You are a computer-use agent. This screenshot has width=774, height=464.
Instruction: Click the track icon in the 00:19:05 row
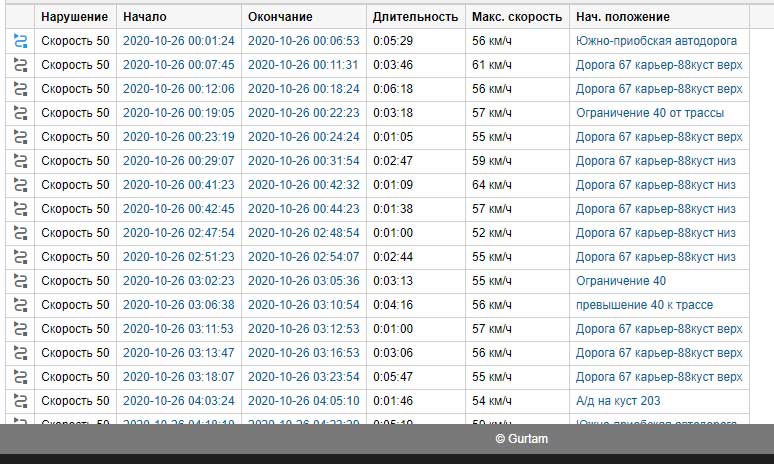click(x=21, y=113)
